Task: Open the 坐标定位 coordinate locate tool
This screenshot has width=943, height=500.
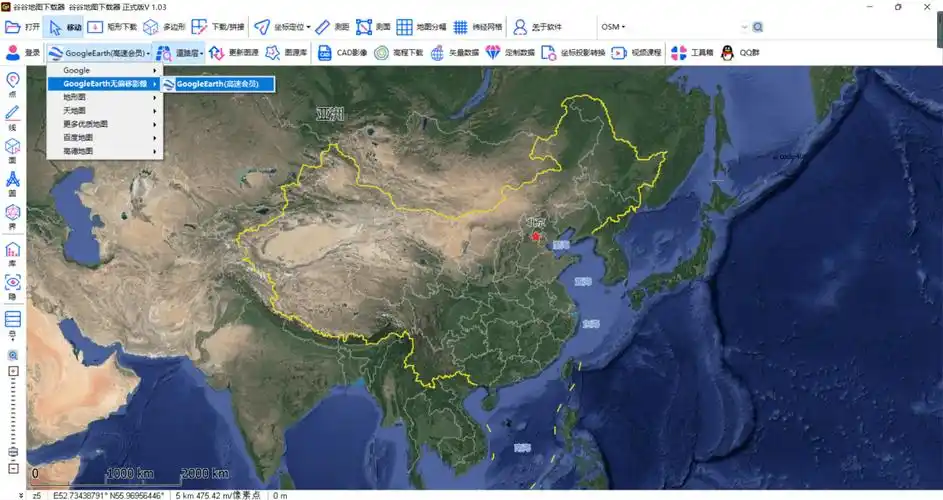Action: point(281,27)
